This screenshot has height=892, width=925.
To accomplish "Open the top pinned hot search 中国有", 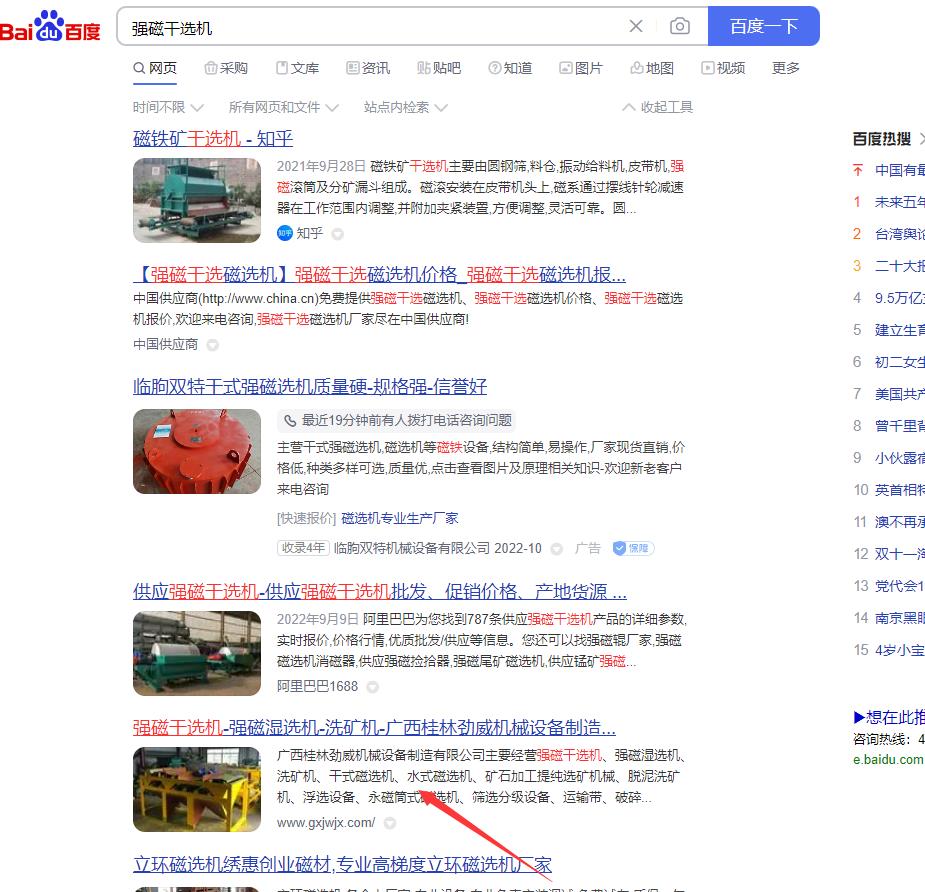I will [899, 170].
